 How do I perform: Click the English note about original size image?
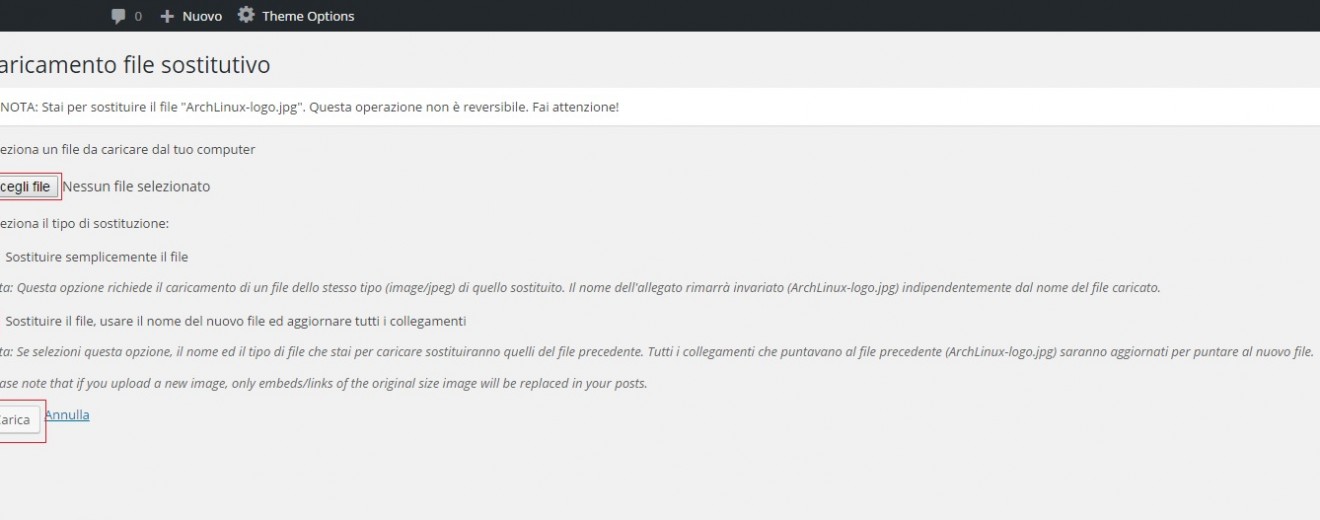click(x=325, y=384)
